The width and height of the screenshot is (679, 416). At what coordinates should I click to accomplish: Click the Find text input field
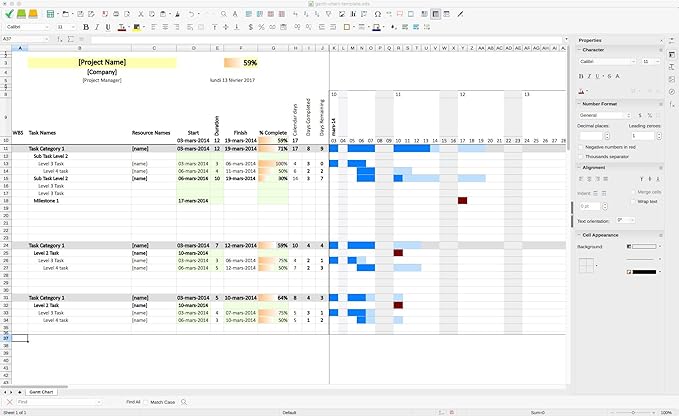tap(59, 402)
